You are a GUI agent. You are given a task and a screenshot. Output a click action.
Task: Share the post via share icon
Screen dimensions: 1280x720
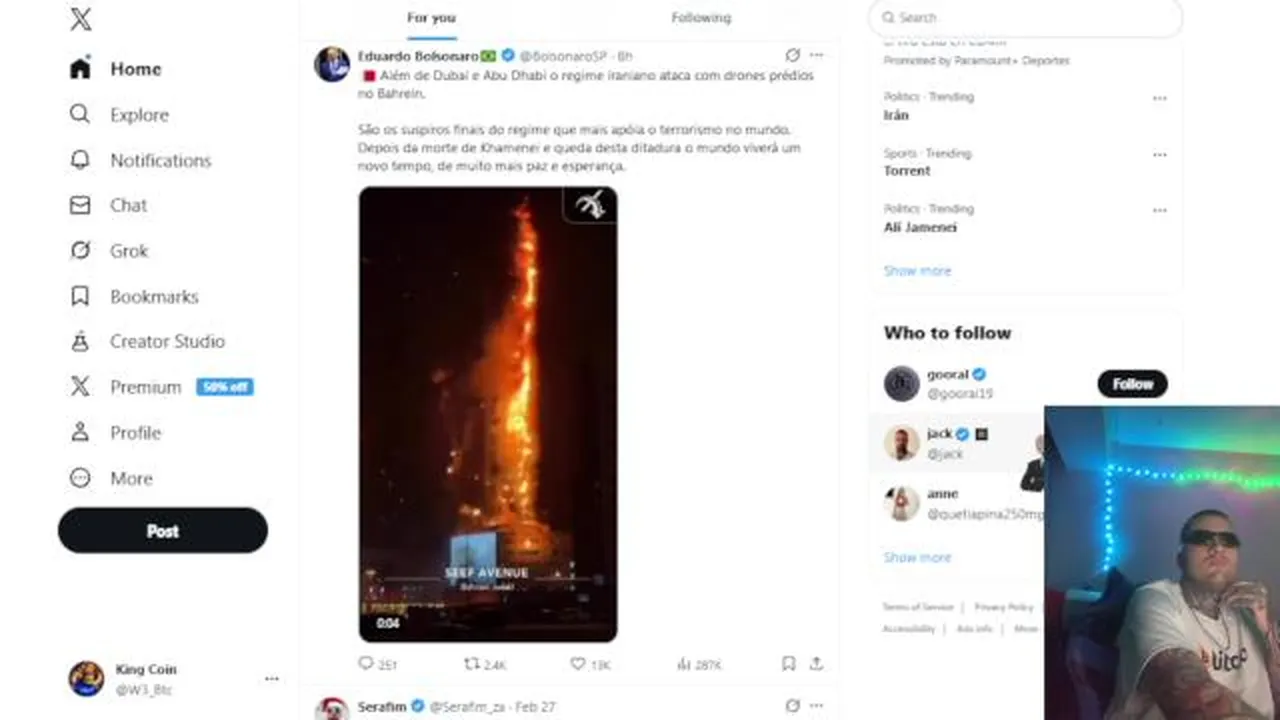pyautogui.click(x=816, y=663)
